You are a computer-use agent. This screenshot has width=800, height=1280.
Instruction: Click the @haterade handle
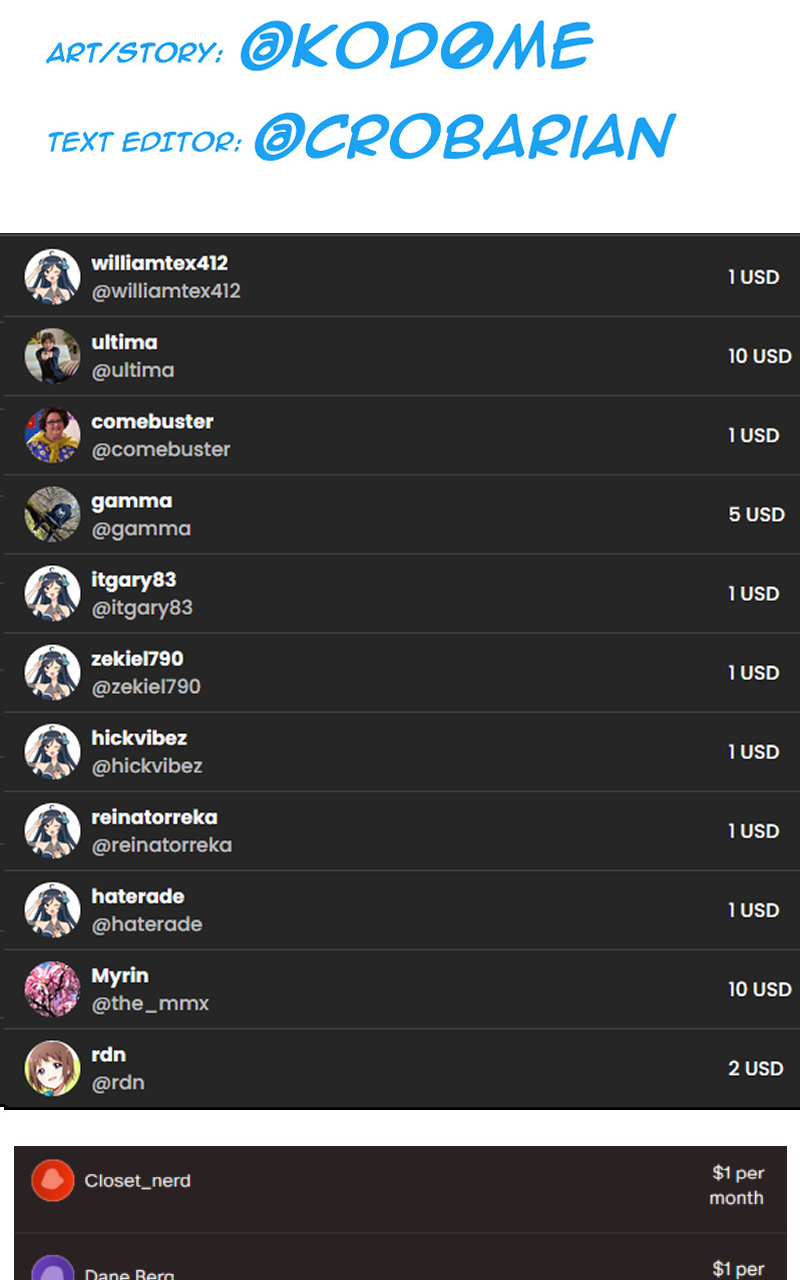point(147,924)
